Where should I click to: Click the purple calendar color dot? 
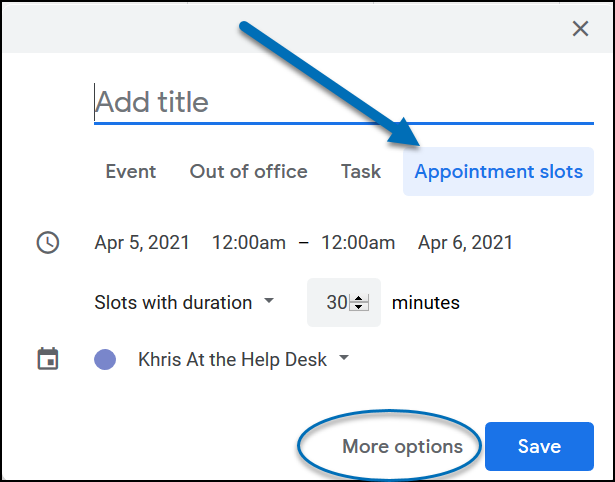pyautogui.click(x=104, y=360)
